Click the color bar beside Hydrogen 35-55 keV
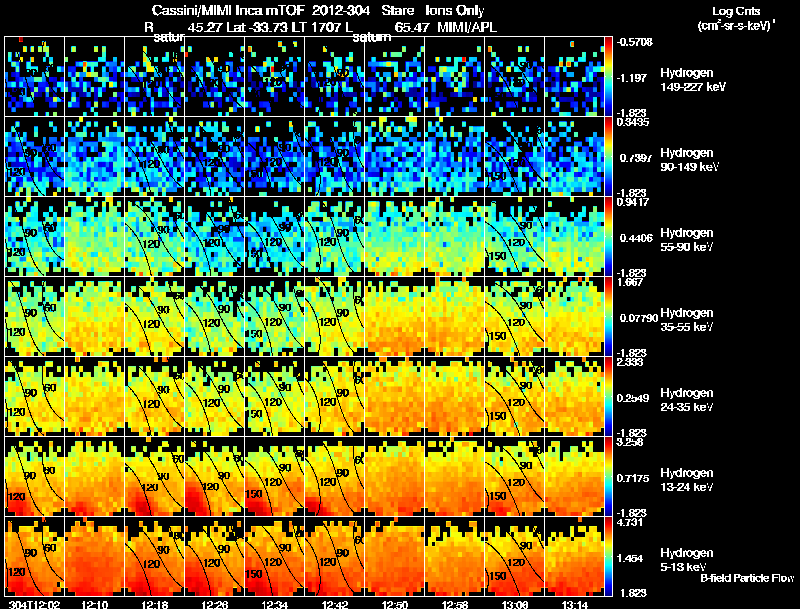The width and height of the screenshot is (800, 609). click(608, 317)
